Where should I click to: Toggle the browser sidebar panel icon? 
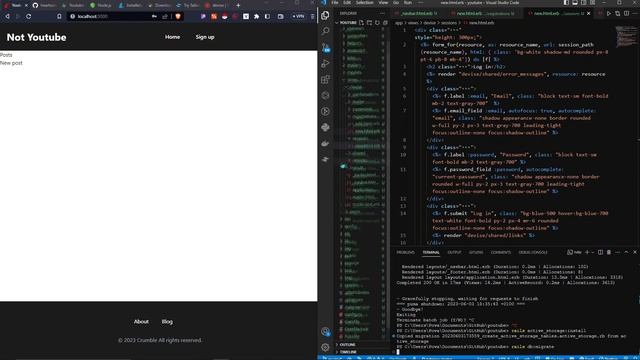(x=267, y=16)
